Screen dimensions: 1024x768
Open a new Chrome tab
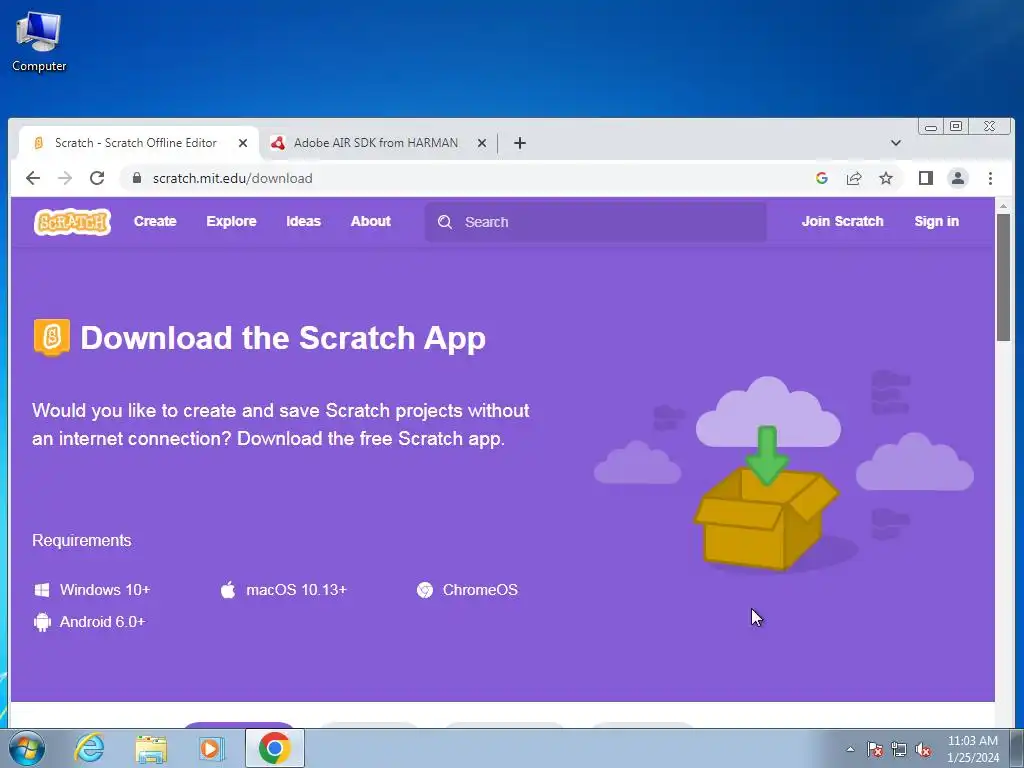pyautogui.click(x=520, y=143)
